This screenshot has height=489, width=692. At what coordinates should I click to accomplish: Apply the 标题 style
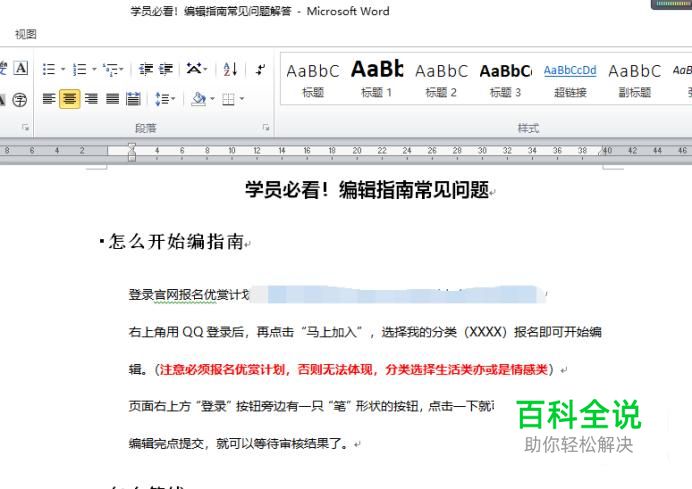313,81
